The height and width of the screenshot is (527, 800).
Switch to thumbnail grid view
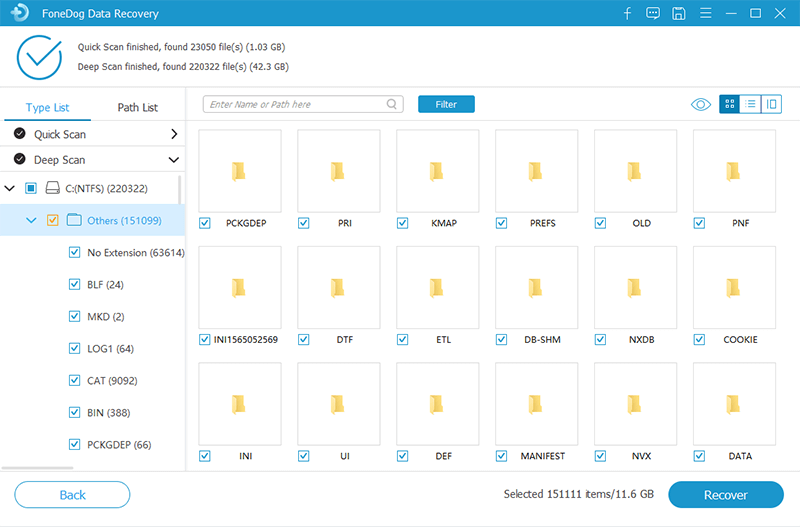coord(729,104)
